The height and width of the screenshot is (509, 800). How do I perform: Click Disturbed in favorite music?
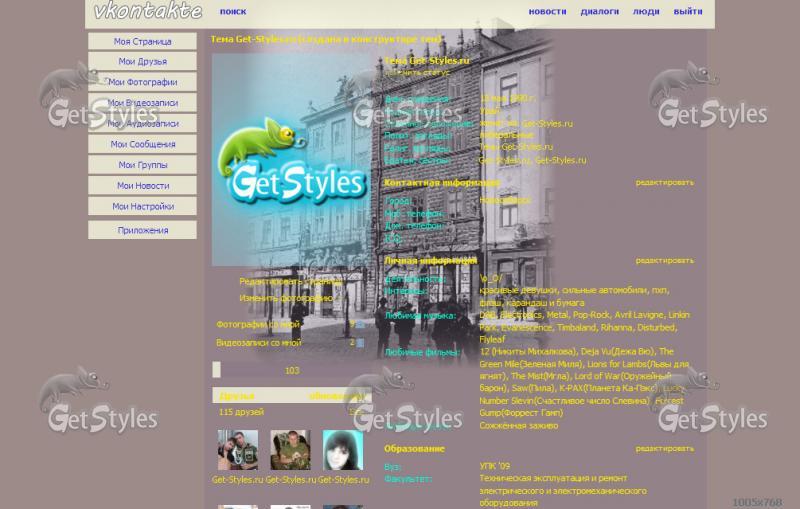click(x=656, y=327)
